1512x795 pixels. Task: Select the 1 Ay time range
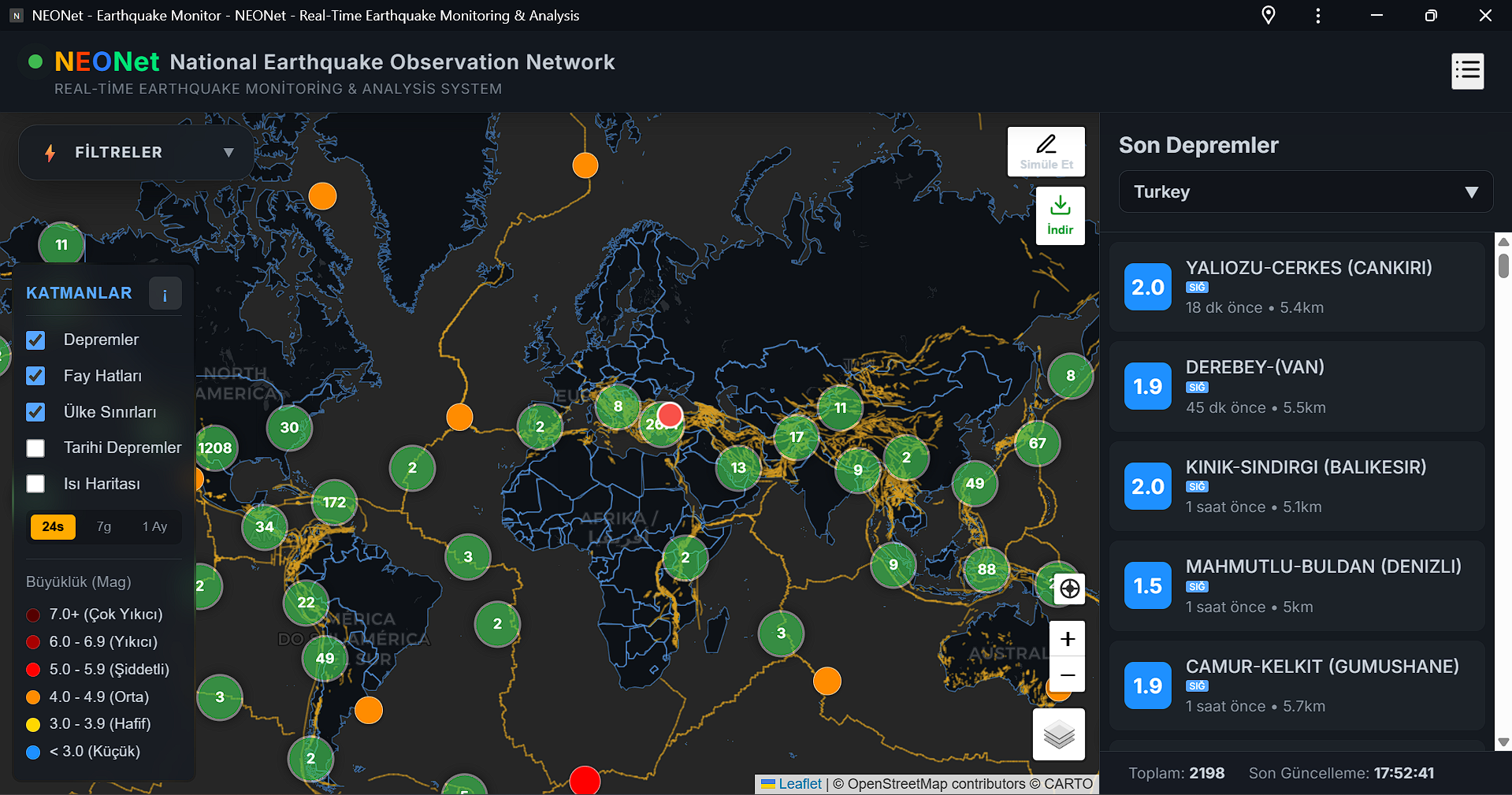155,526
